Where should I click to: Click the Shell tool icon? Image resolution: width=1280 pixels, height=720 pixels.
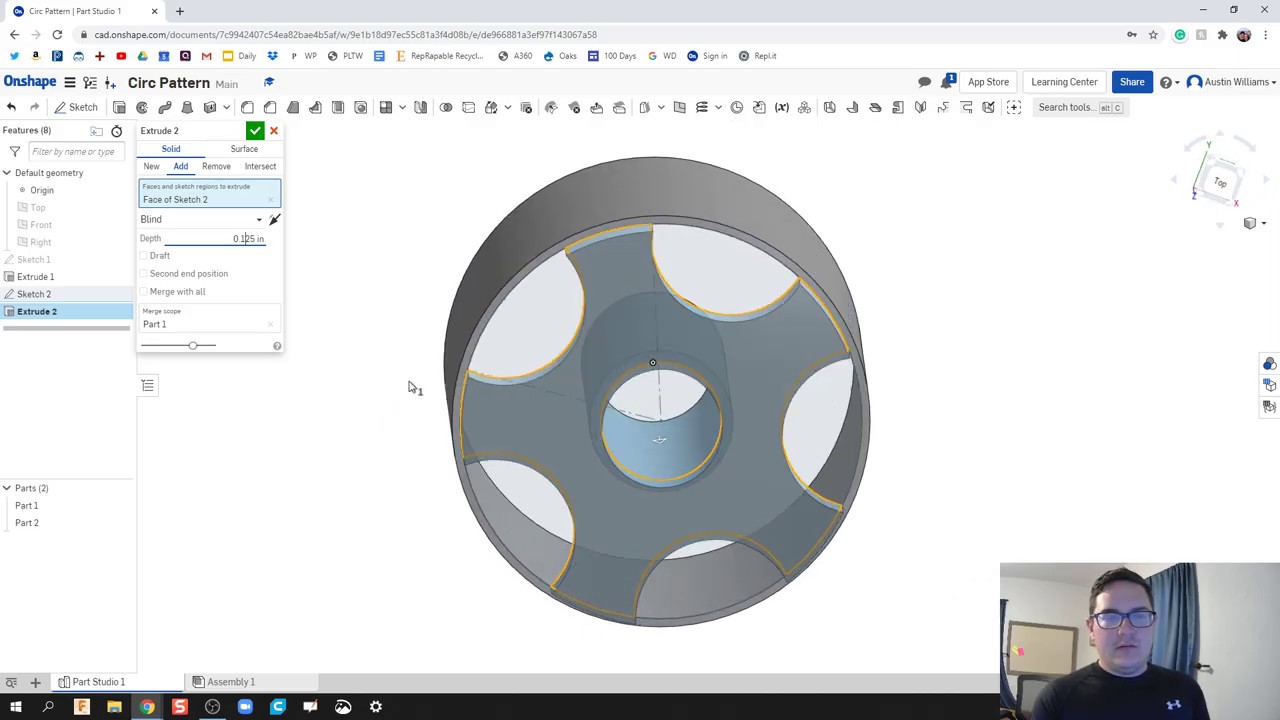(x=338, y=107)
